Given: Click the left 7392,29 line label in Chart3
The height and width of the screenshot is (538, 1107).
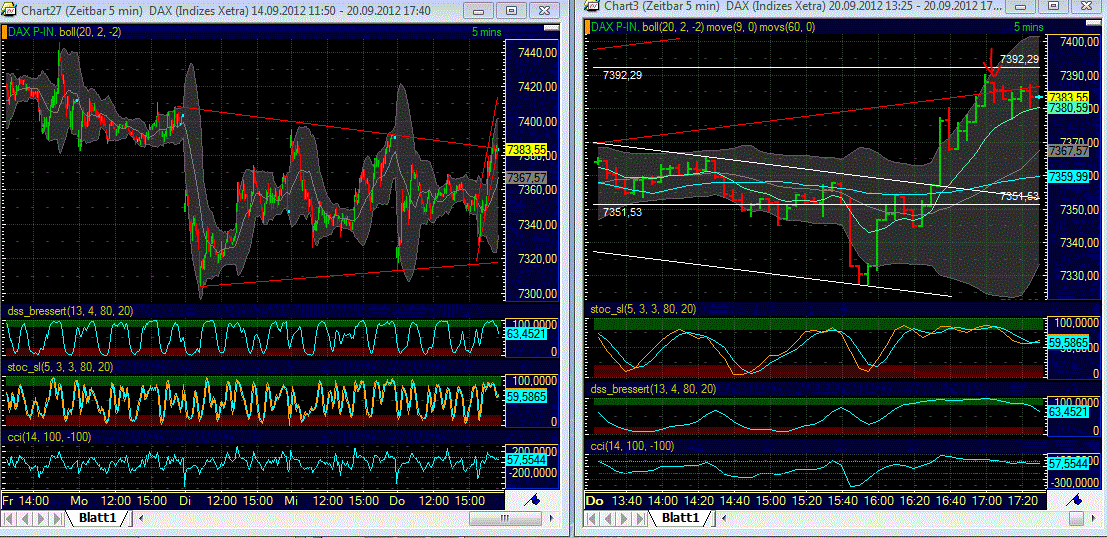Looking at the screenshot, I should pyautogui.click(x=622, y=75).
